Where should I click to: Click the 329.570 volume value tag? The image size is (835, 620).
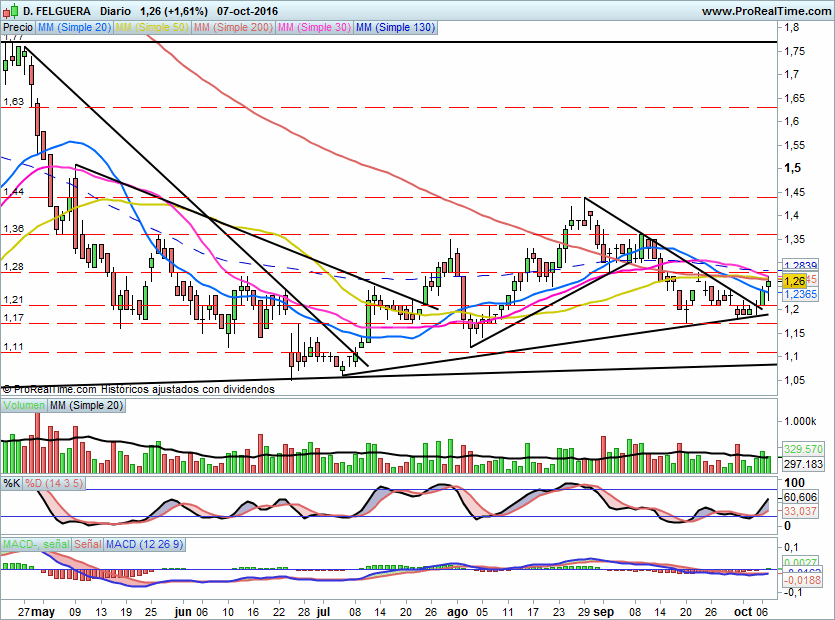tap(803, 450)
